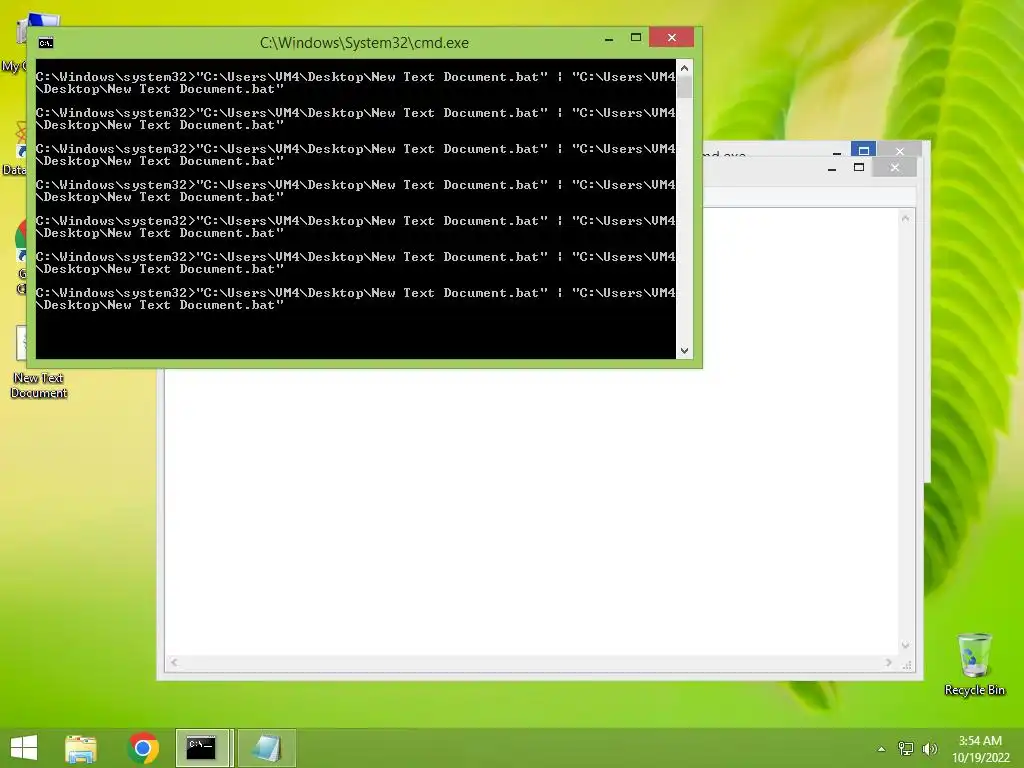Screen dimensions: 1024x768
Task: Switch to the Notepad taskbar button
Action: (x=266, y=748)
